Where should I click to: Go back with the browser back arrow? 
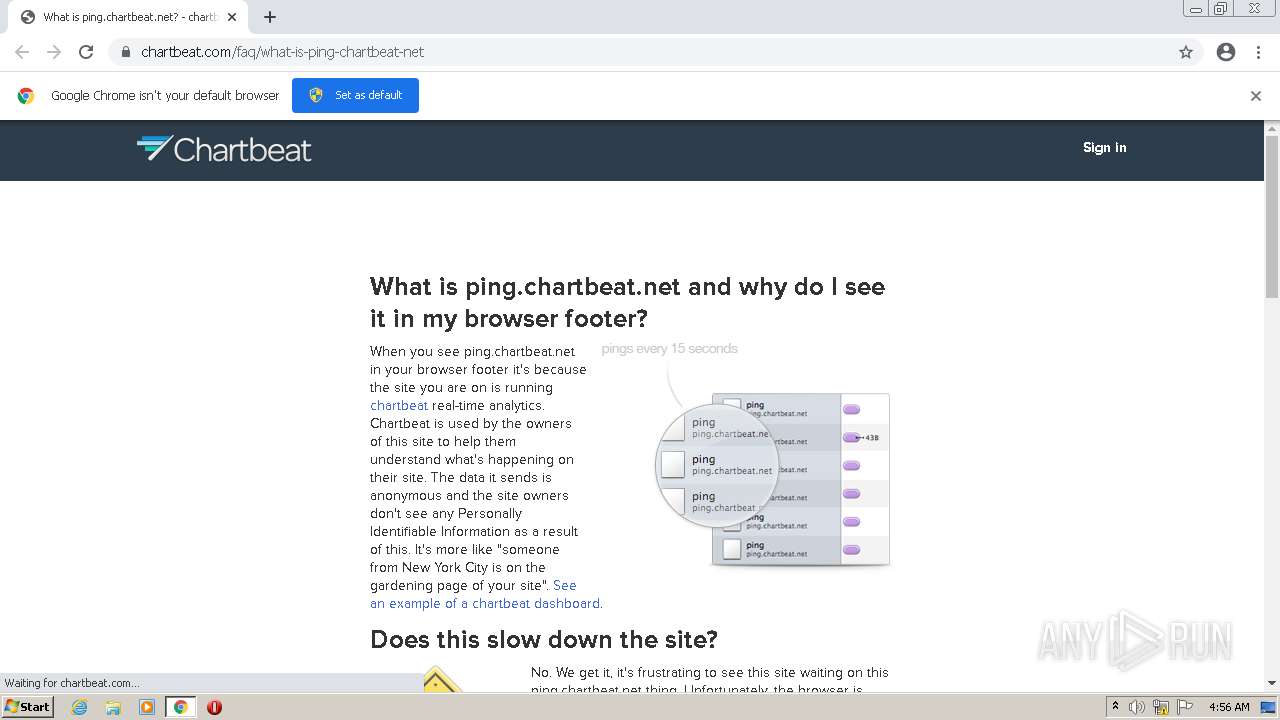22,52
